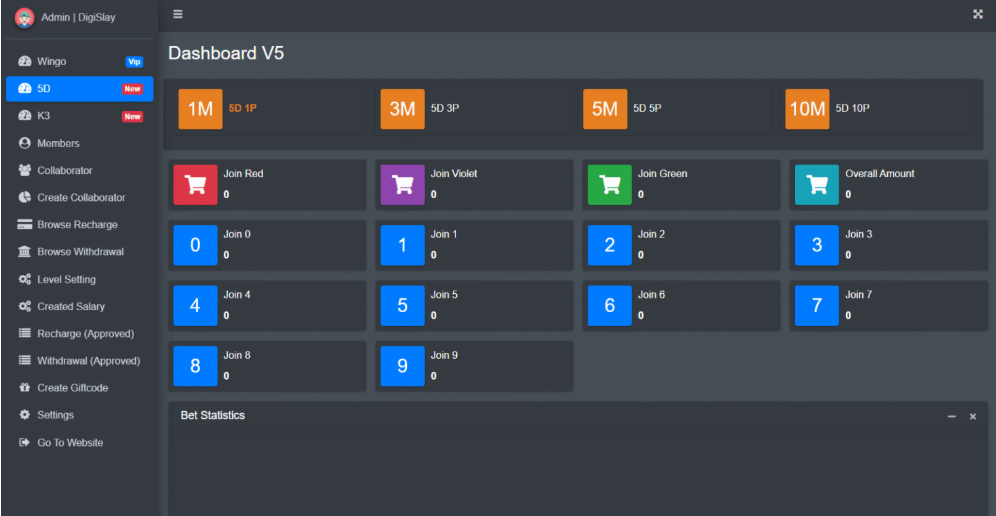Click the fullscreen expand icon

click(978, 14)
